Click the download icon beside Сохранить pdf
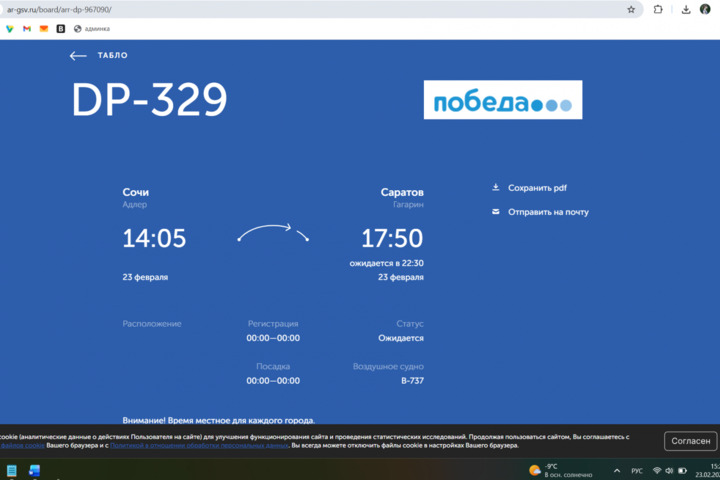The image size is (720, 480). (x=495, y=187)
